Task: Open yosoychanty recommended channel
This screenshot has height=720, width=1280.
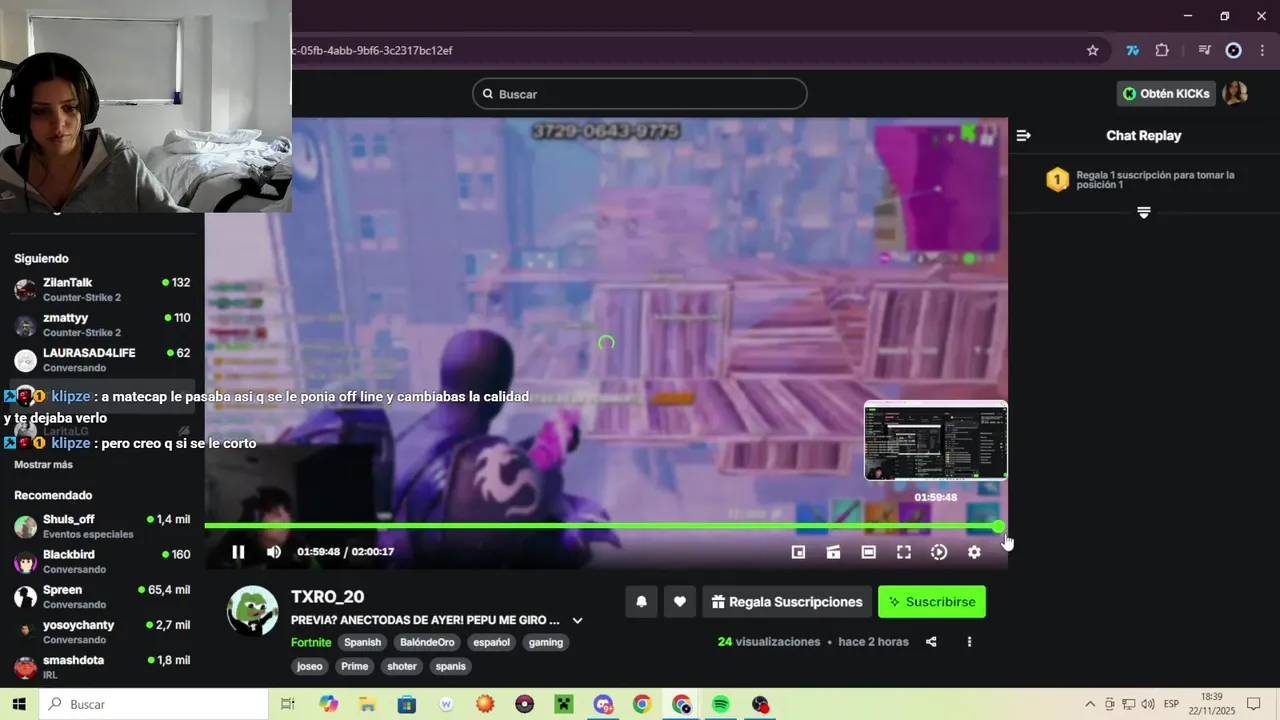Action: click(102, 632)
